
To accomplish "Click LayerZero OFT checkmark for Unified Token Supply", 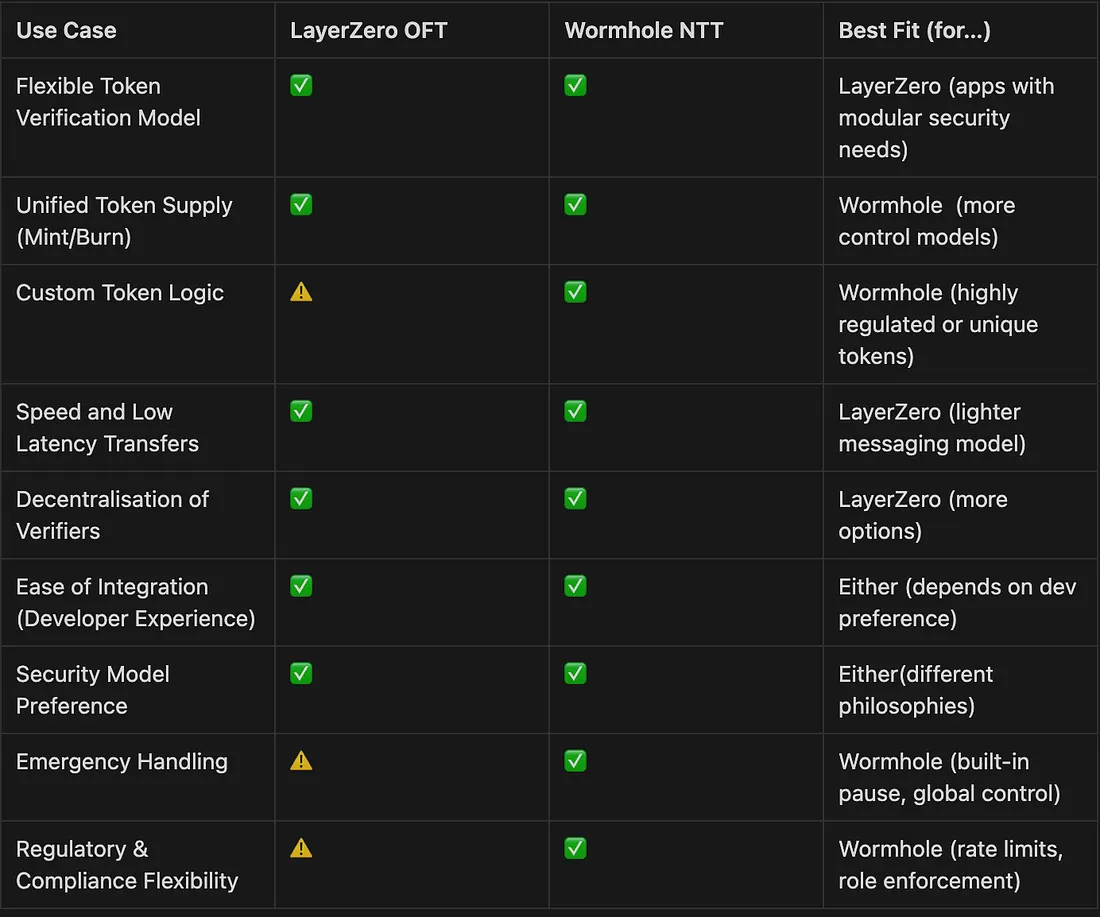I will (301, 205).
